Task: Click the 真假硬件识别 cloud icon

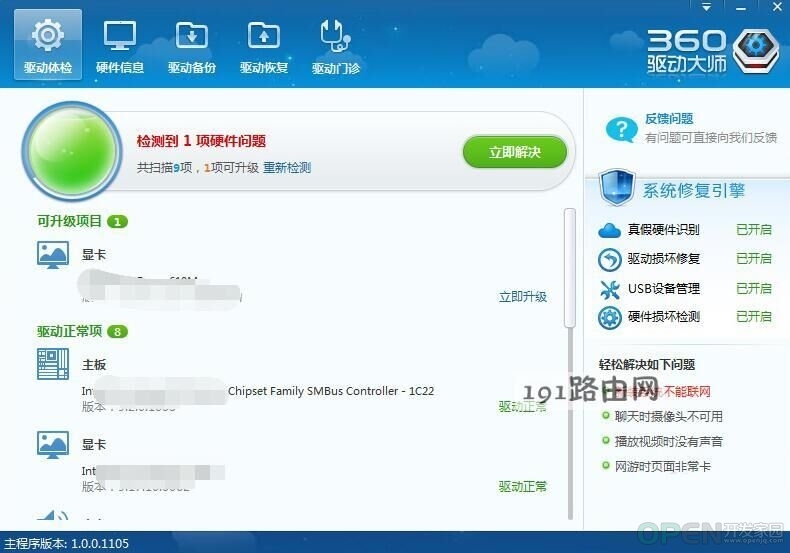Action: pos(610,230)
